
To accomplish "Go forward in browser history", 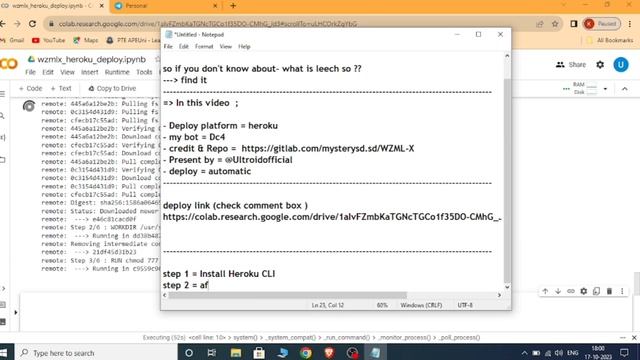I will click(x=17, y=24).
